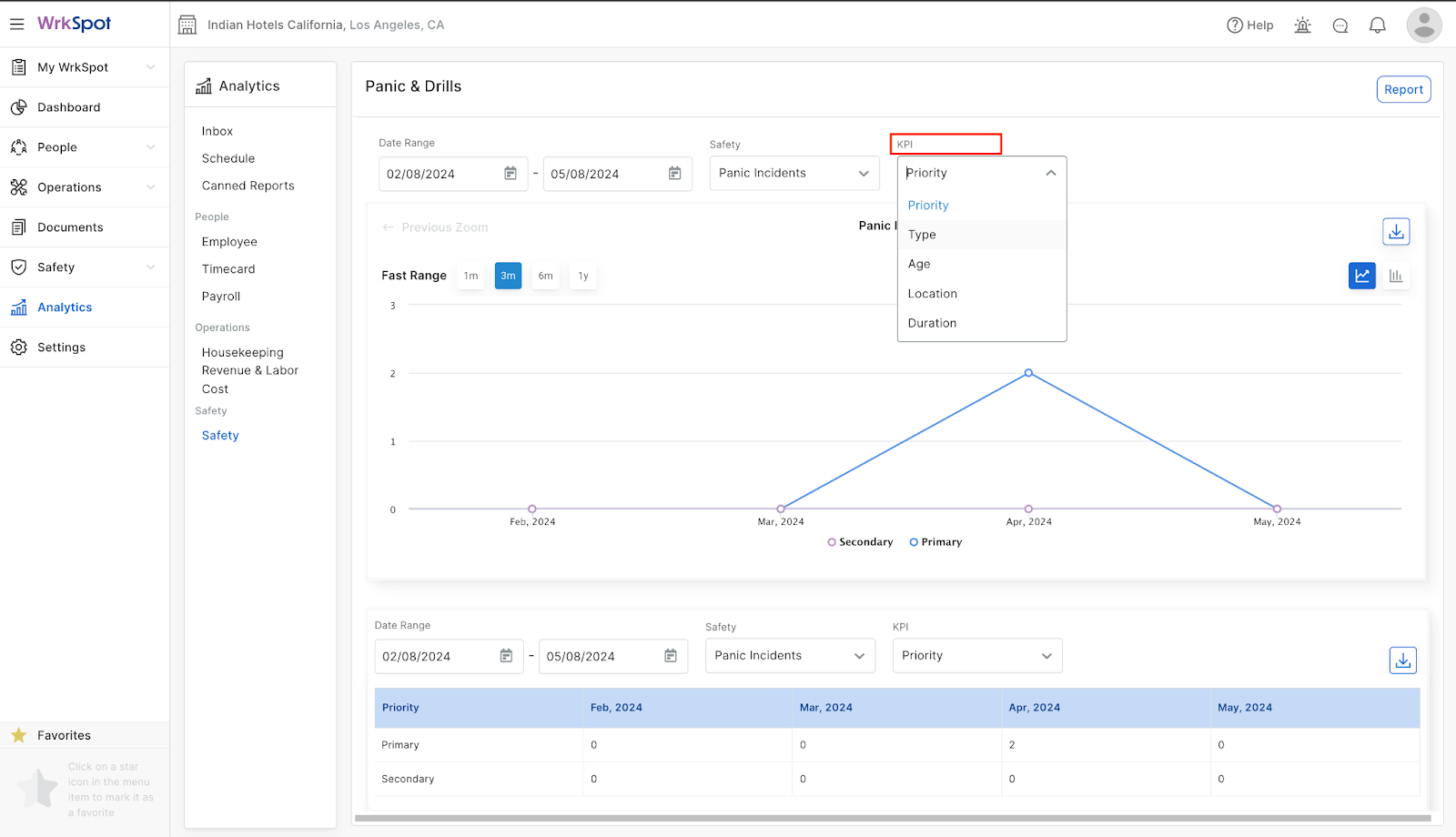Expand the Panic Incidents safety dropdown

[794, 173]
